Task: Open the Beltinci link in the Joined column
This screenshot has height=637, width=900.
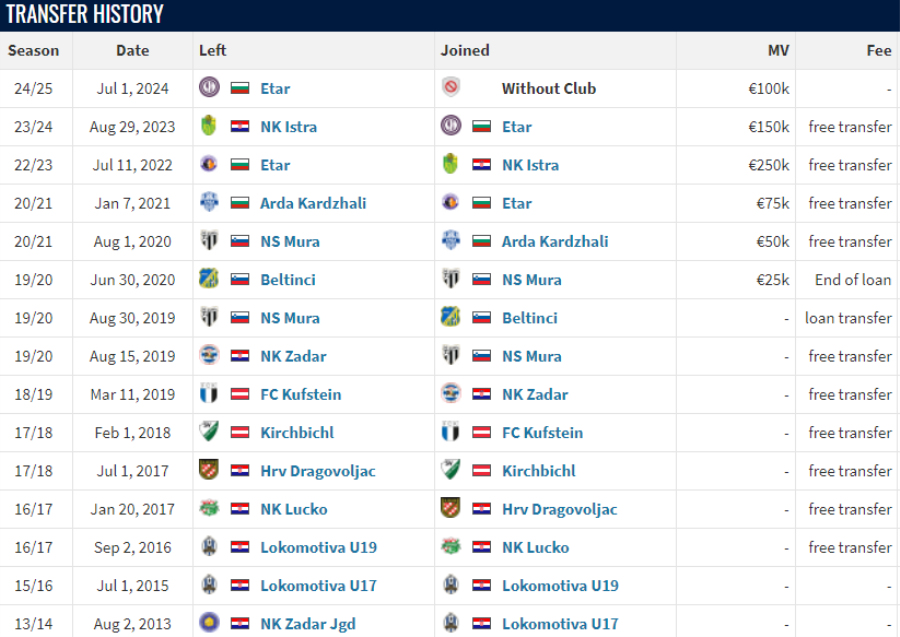Action: [530, 318]
